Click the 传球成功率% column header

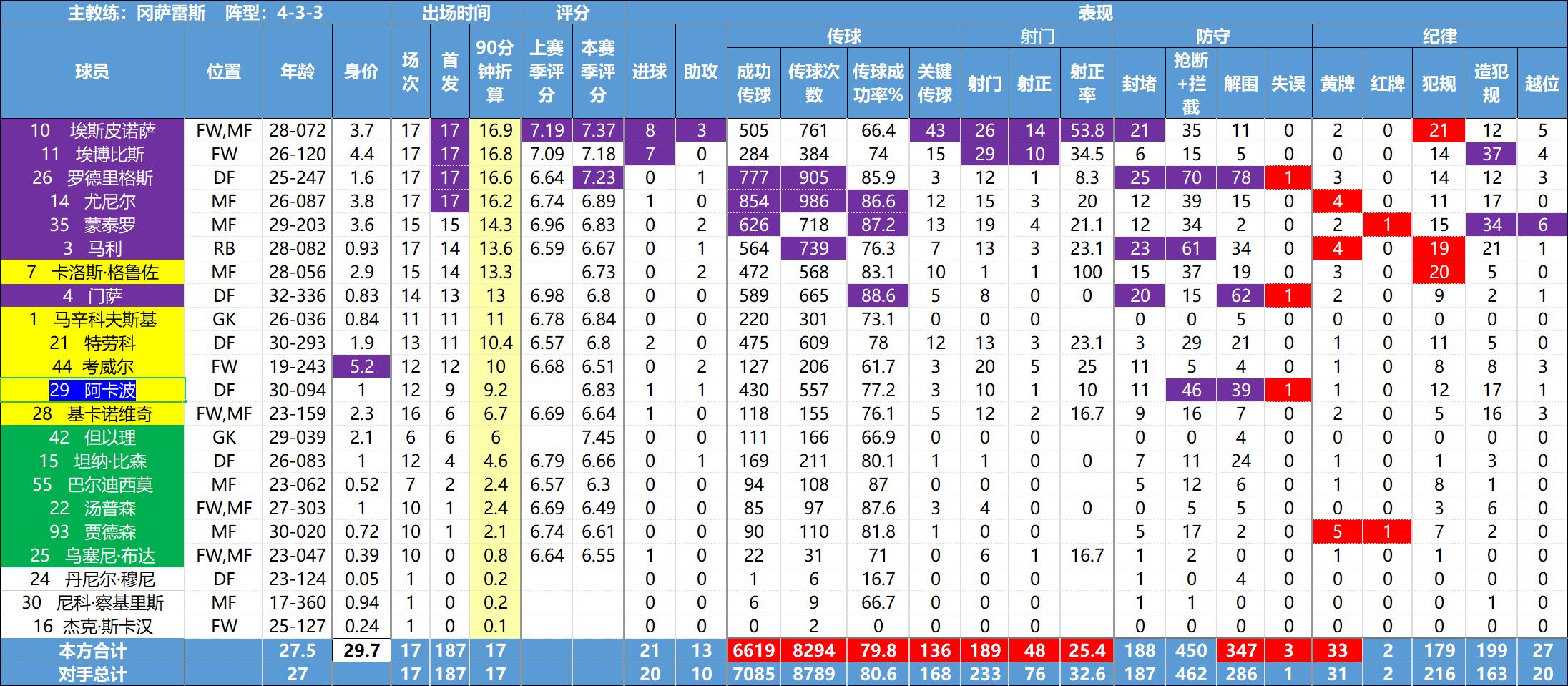878,84
